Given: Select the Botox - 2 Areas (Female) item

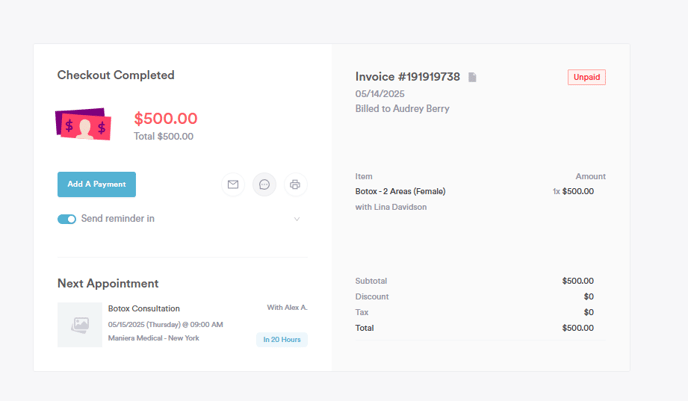Looking at the screenshot, I should (400, 191).
